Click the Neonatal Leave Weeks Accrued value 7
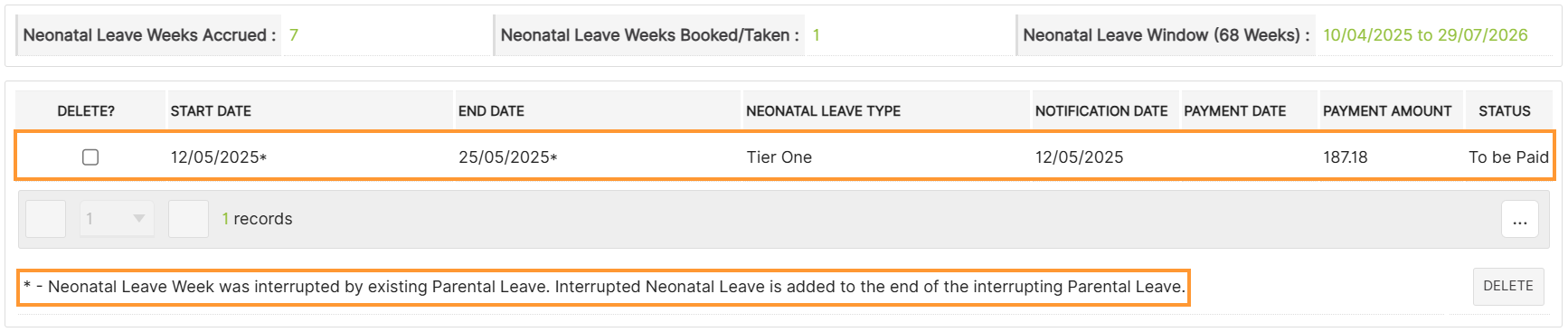The height and width of the screenshot is (332, 1568). tap(294, 35)
